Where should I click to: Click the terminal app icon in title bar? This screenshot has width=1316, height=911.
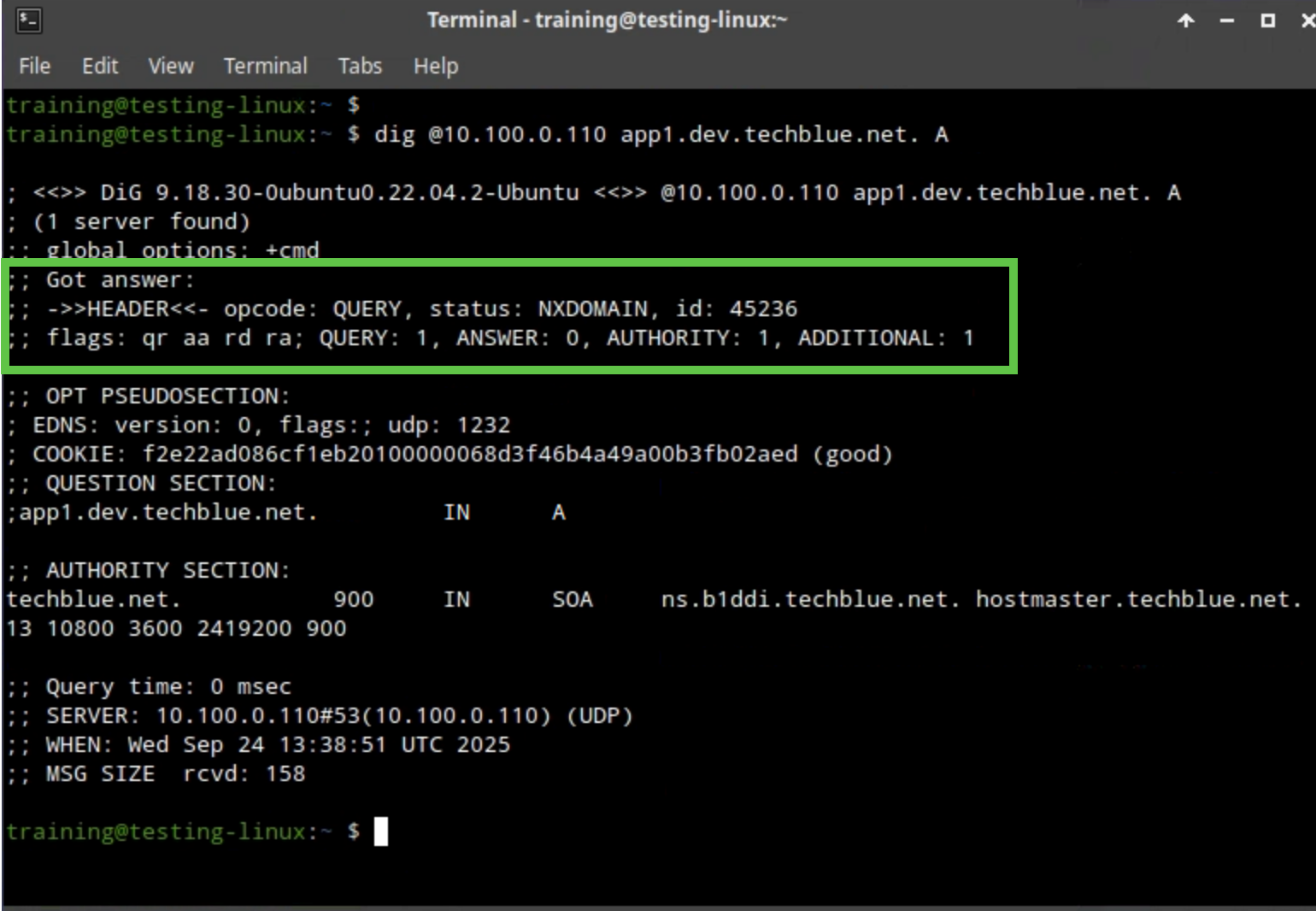28,20
